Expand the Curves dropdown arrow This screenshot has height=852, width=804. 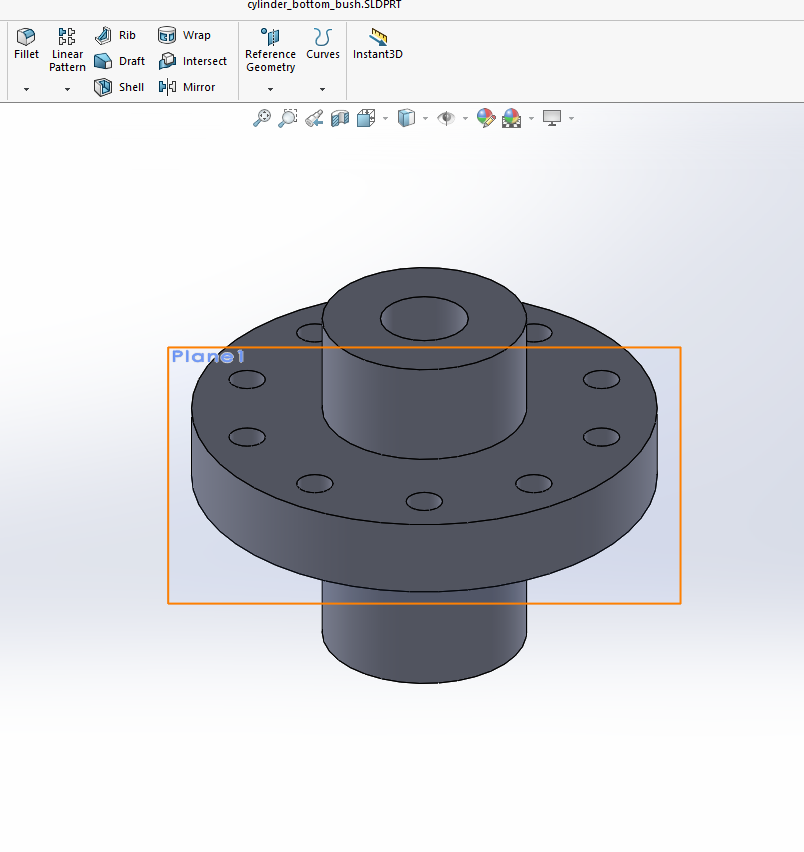click(322, 89)
